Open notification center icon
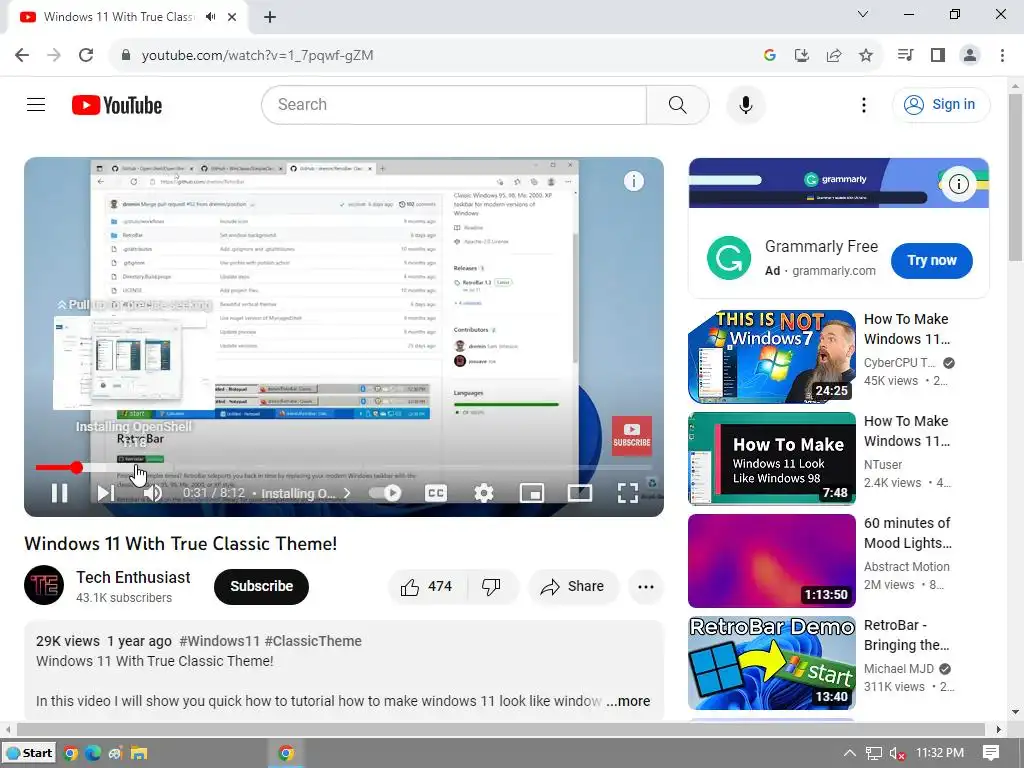1024x768 pixels. (x=990, y=753)
